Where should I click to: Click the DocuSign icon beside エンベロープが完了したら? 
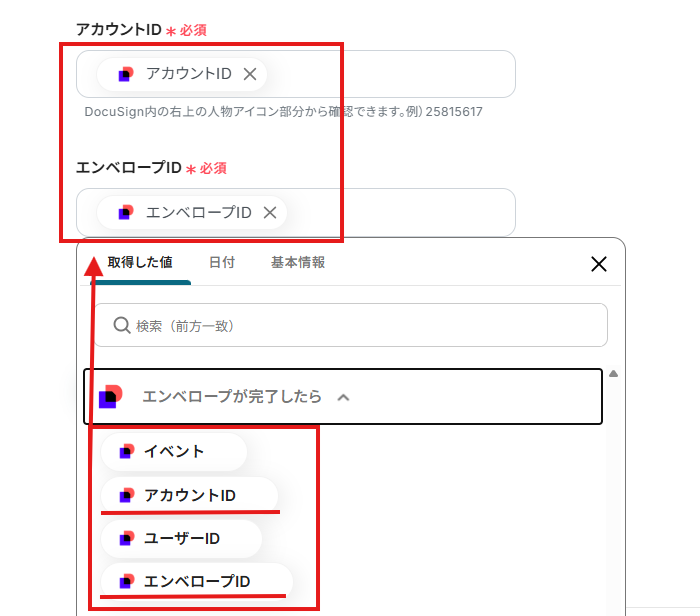click(111, 397)
